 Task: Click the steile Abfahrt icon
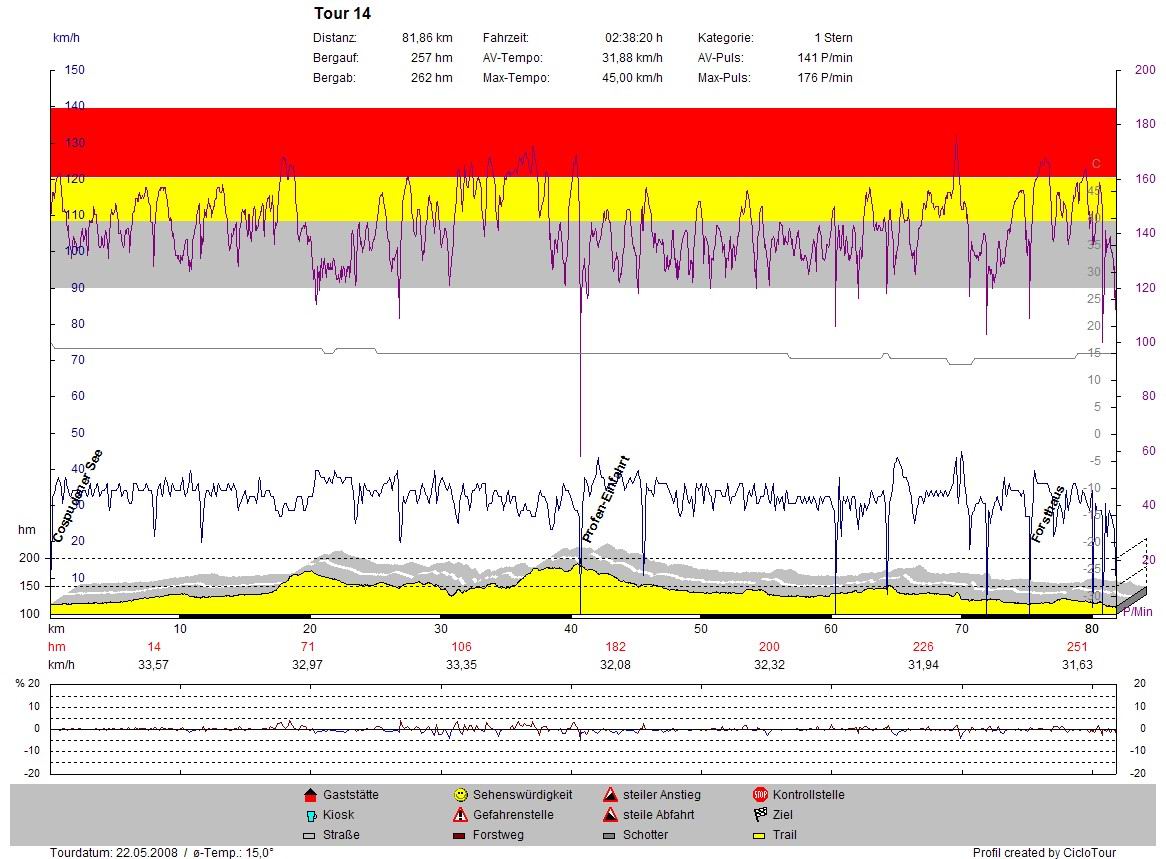610,815
